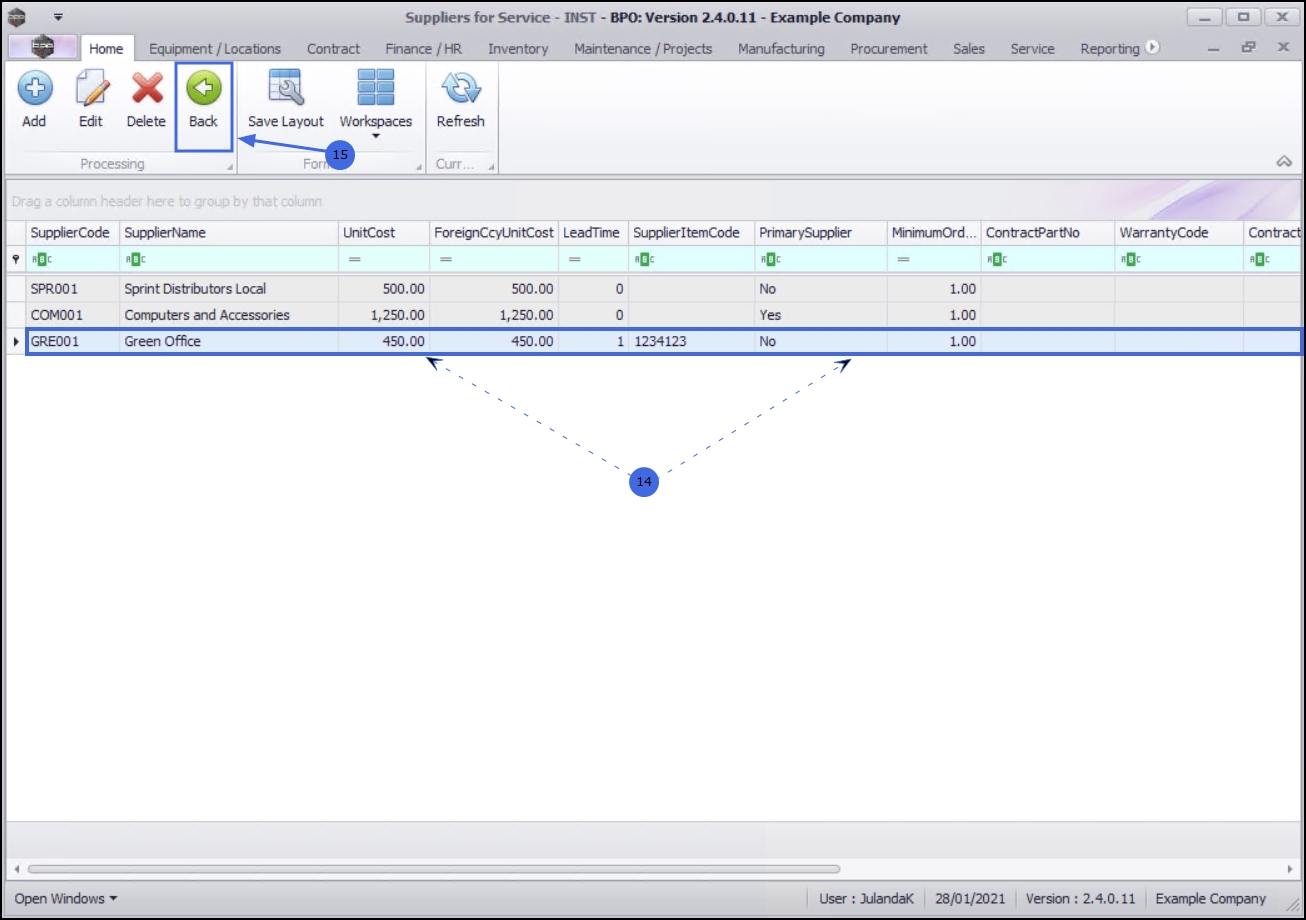Click the Add supplier icon
This screenshot has height=920, width=1306.
pos(34,89)
